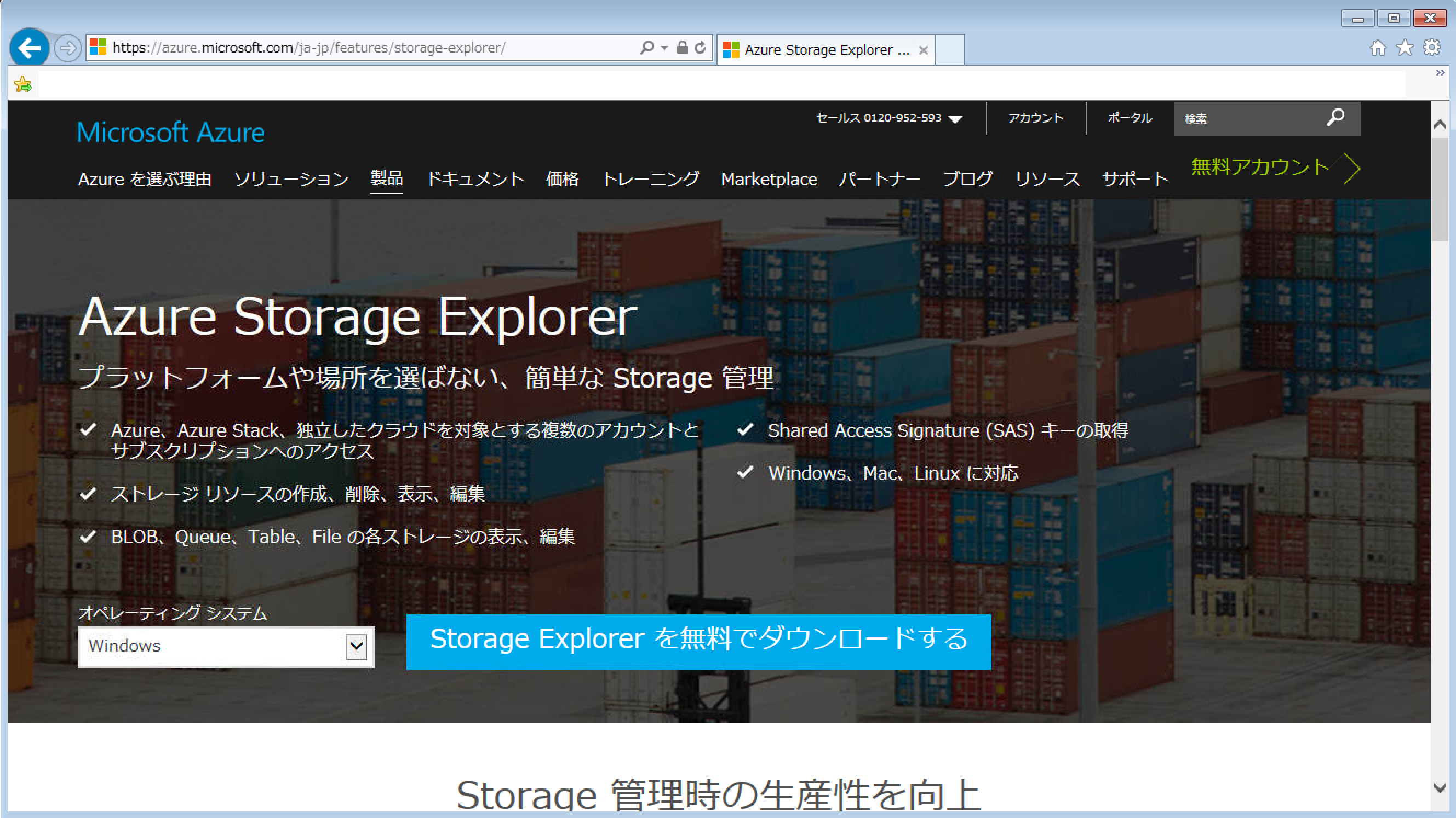This screenshot has height=818, width=1456.
Task: Click inside the 検索 search input field
Action: 1243,118
